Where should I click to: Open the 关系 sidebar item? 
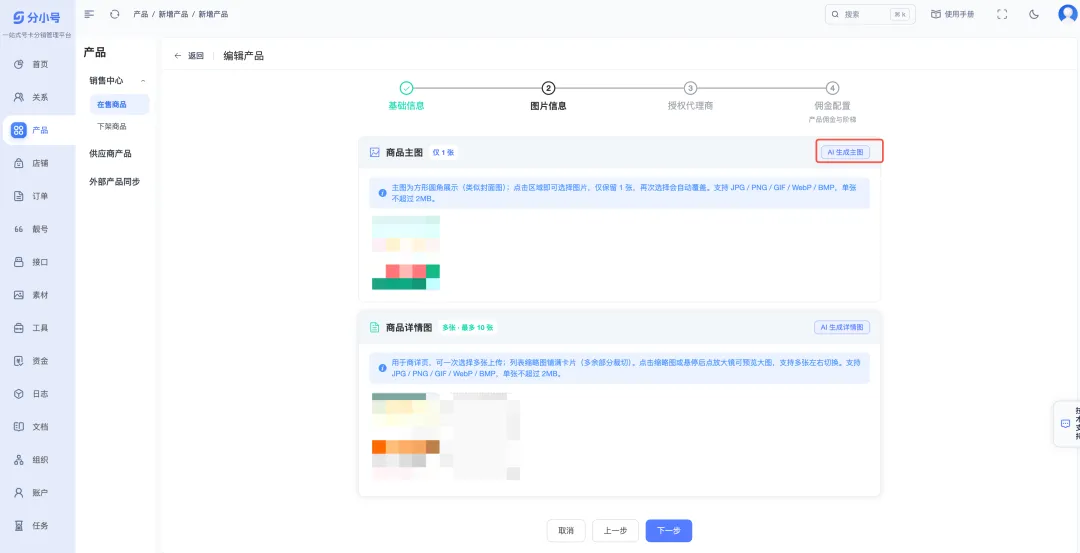[37, 97]
